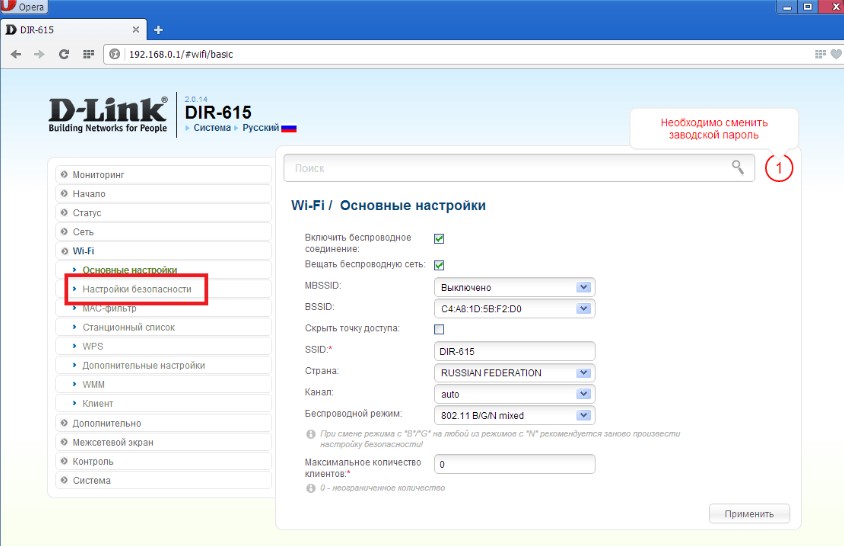Viewport: 844px width, 546px height.
Task: Open the Канал channel dropdown
Action: click(514, 394)
